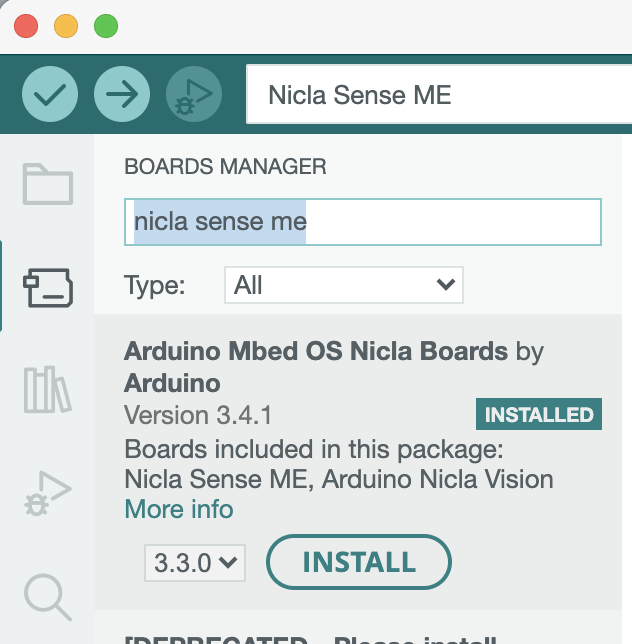Click the INSTALL button
Viewport: 632px width, 644px height.
(358, 562)
